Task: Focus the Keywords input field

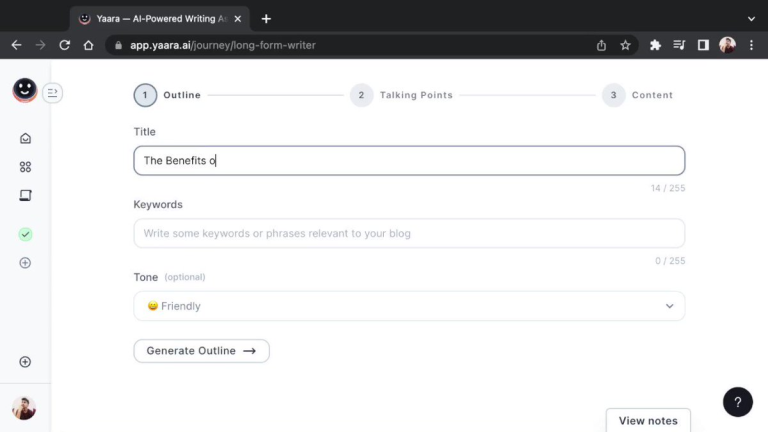Action: [408, 233]
